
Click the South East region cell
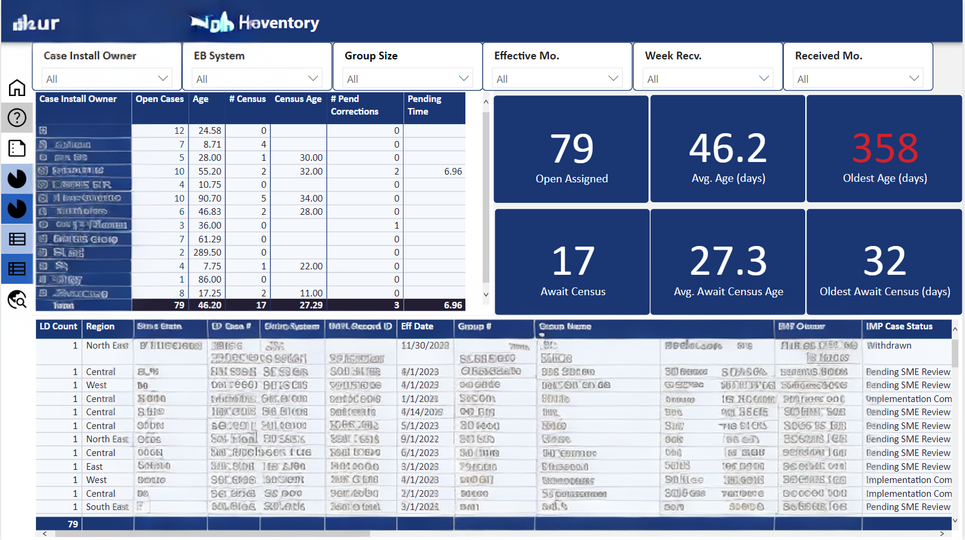click(x=108, y=507)
